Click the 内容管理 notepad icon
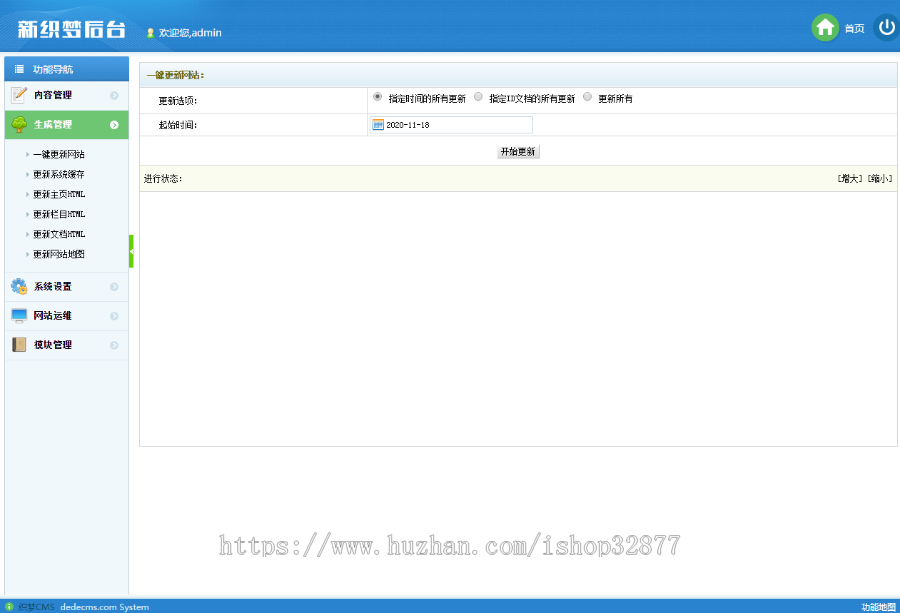This screenshot has width=900, height=613. tap(19, 95)
